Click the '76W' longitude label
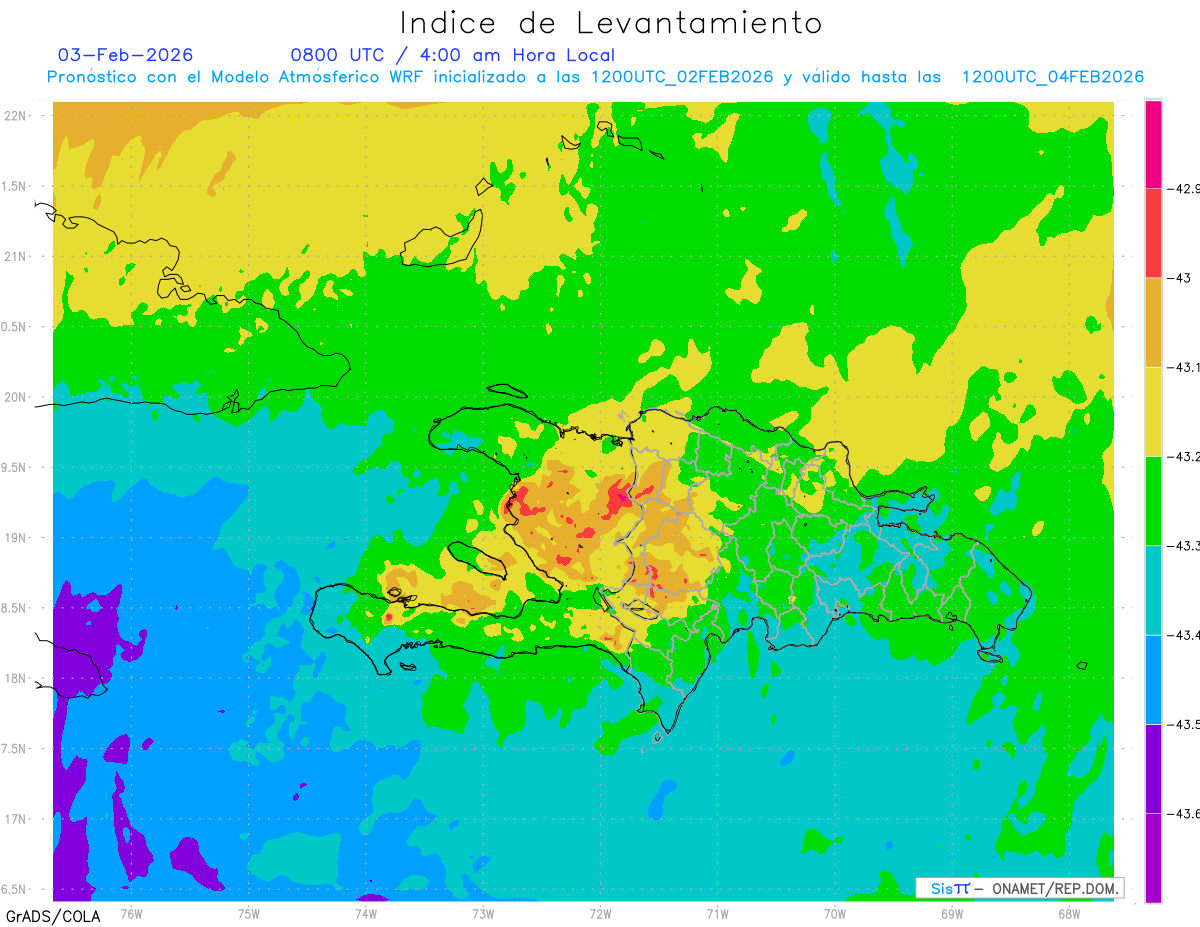Viewport: 1200px width, 927px height. 131,914
